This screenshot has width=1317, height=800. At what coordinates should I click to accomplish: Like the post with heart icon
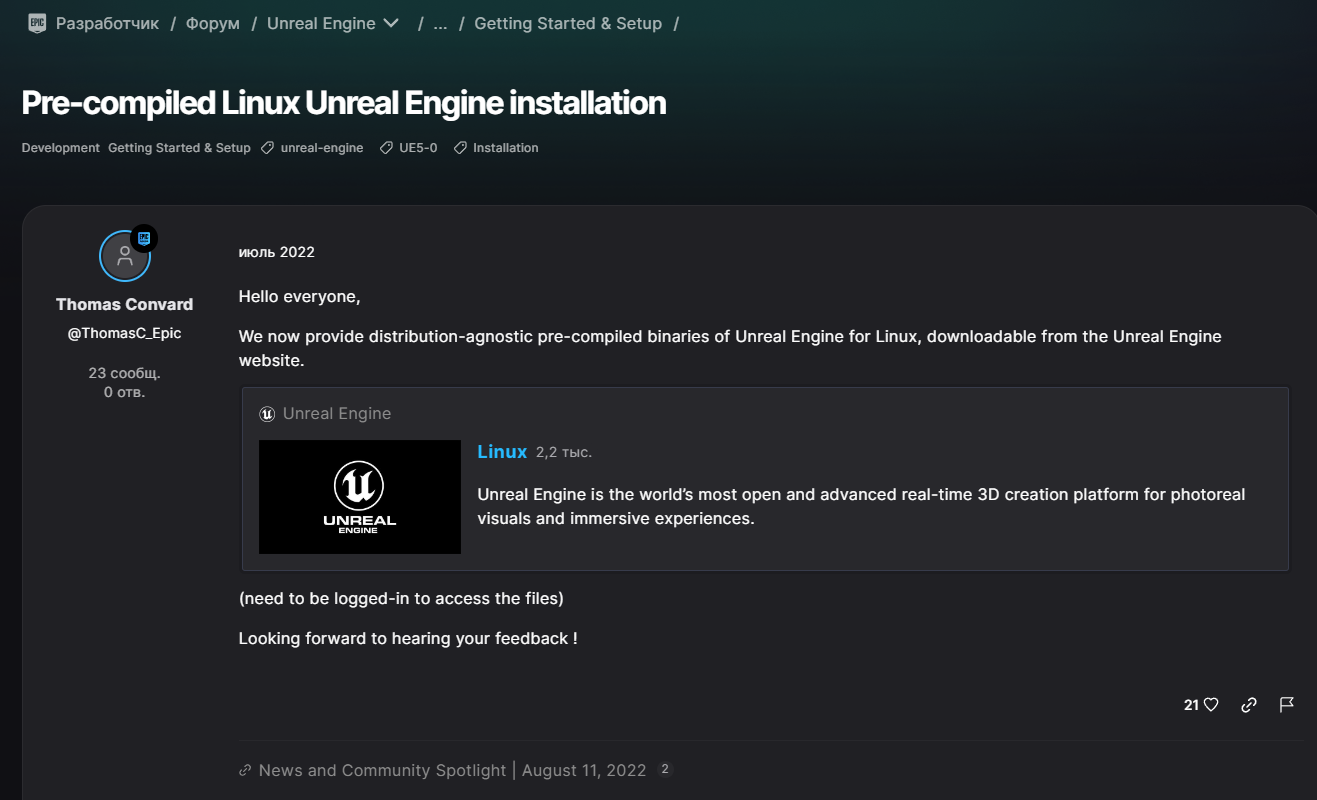1211,705
